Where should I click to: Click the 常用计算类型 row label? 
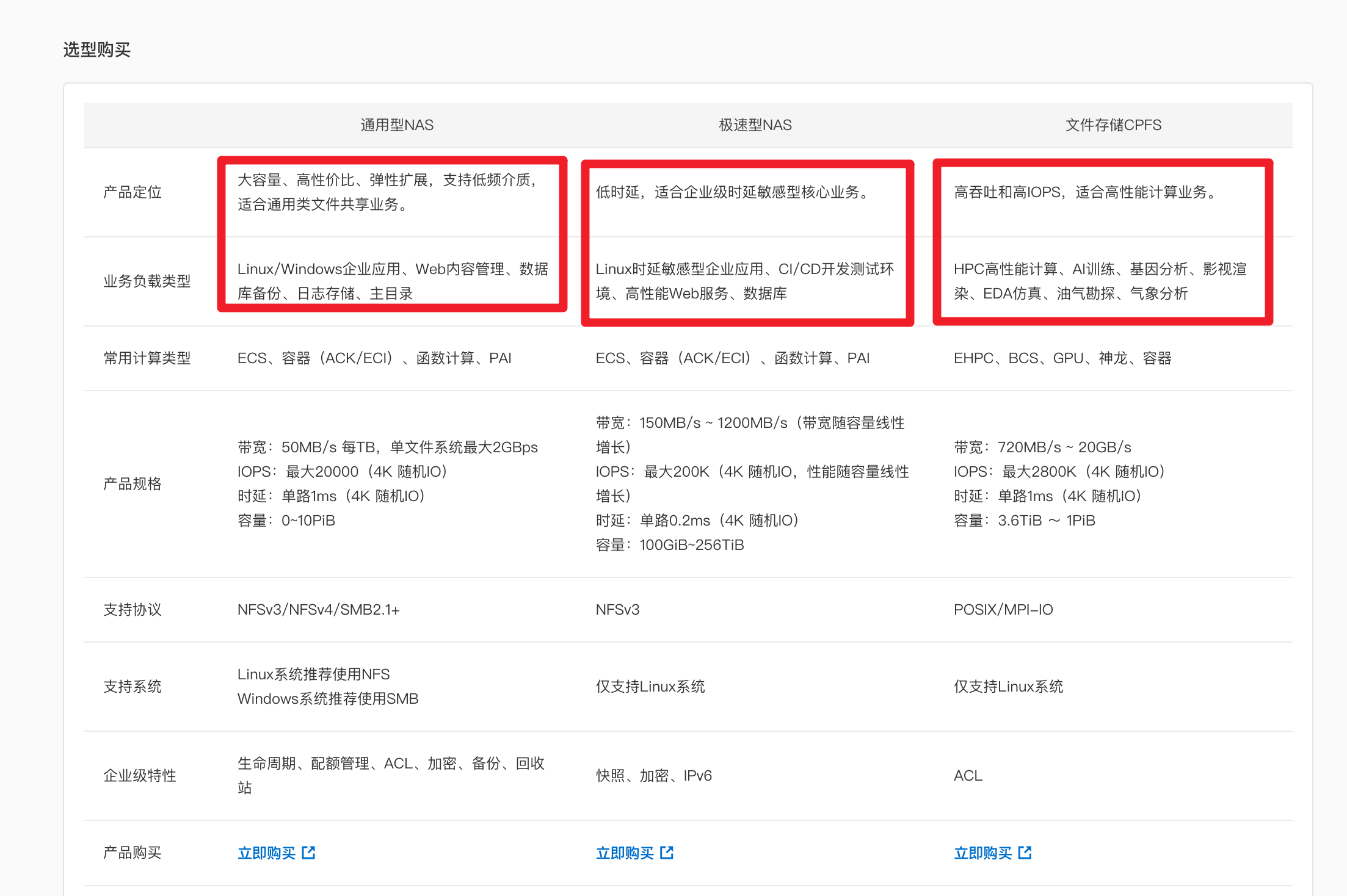147,358
